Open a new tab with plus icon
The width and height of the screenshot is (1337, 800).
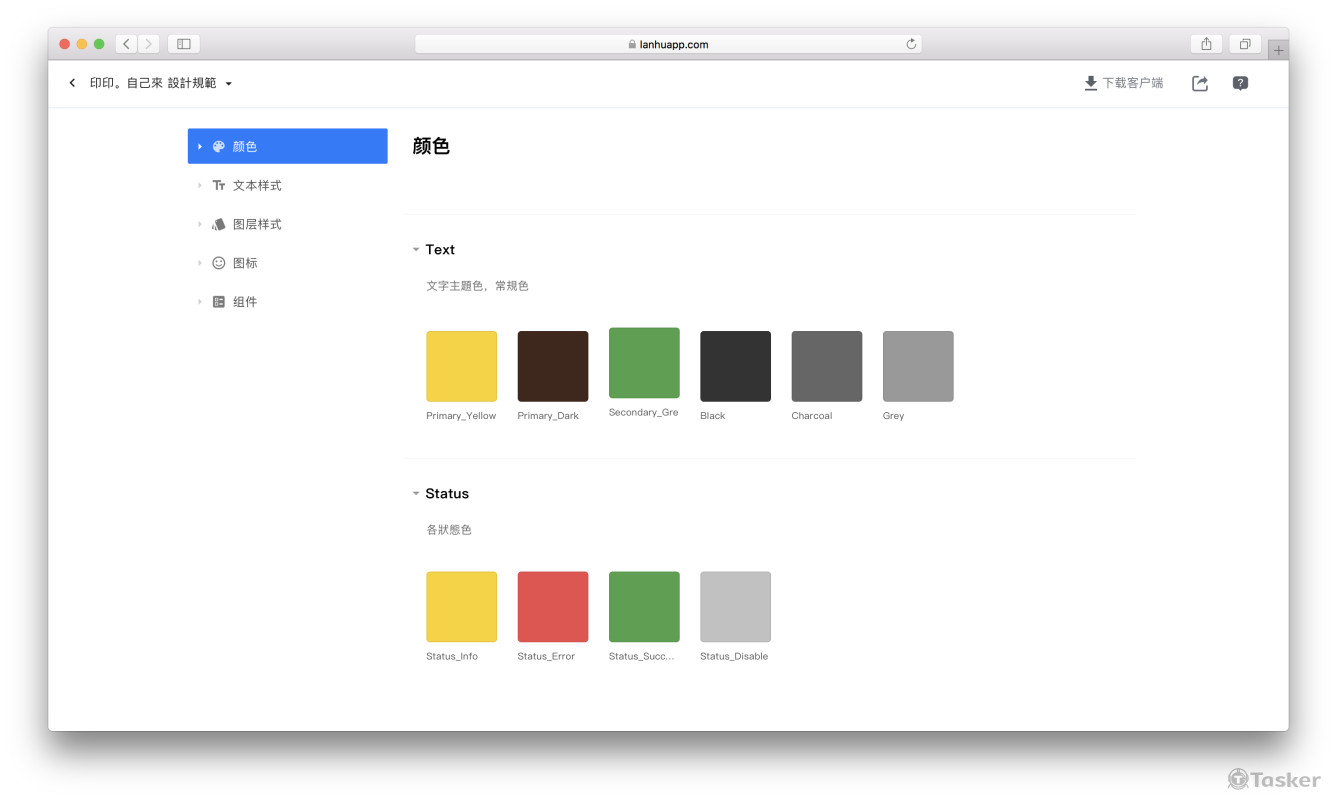[1278, 50]
